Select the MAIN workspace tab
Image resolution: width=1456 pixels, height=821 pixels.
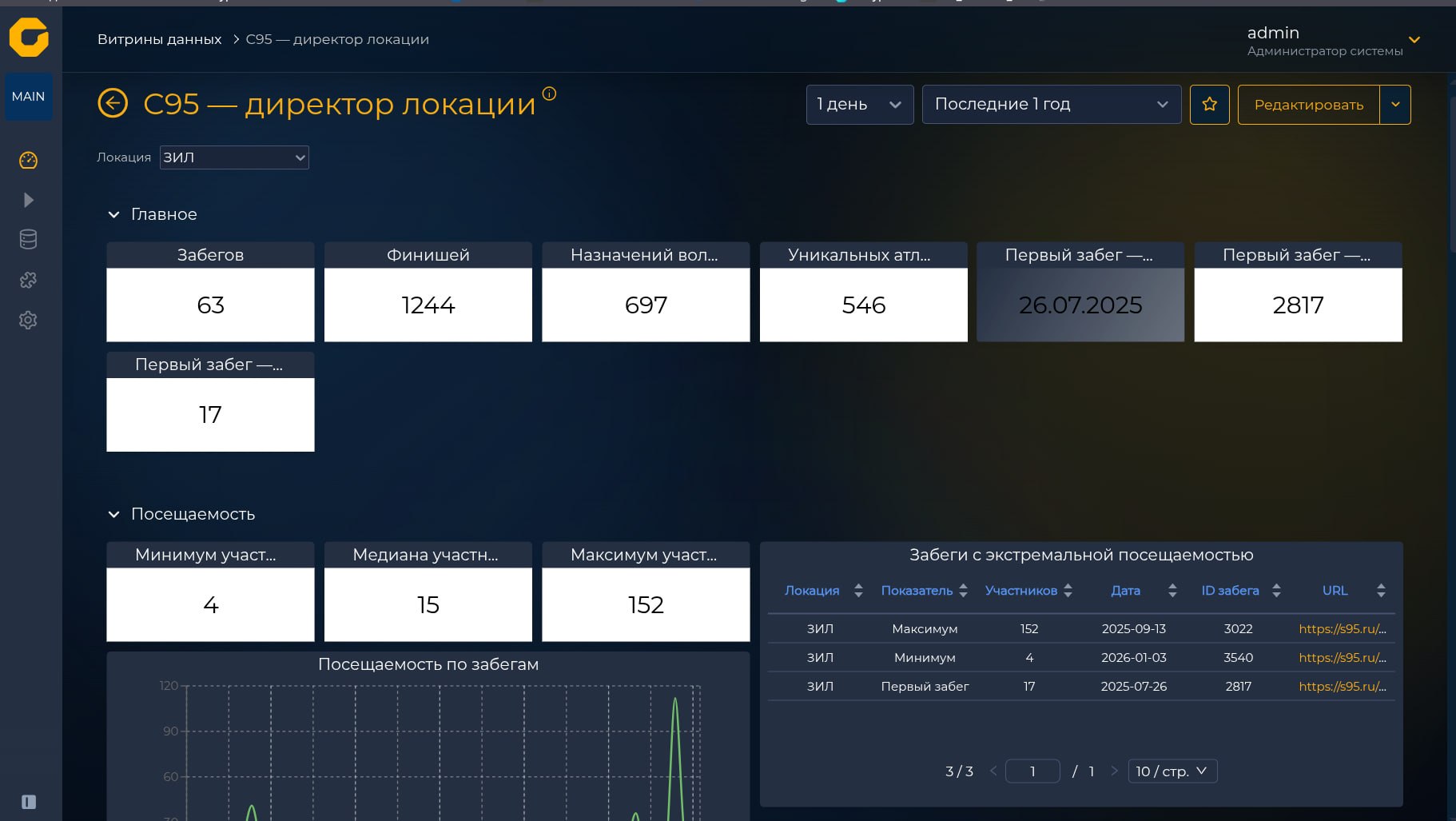(x=29, y=97)
